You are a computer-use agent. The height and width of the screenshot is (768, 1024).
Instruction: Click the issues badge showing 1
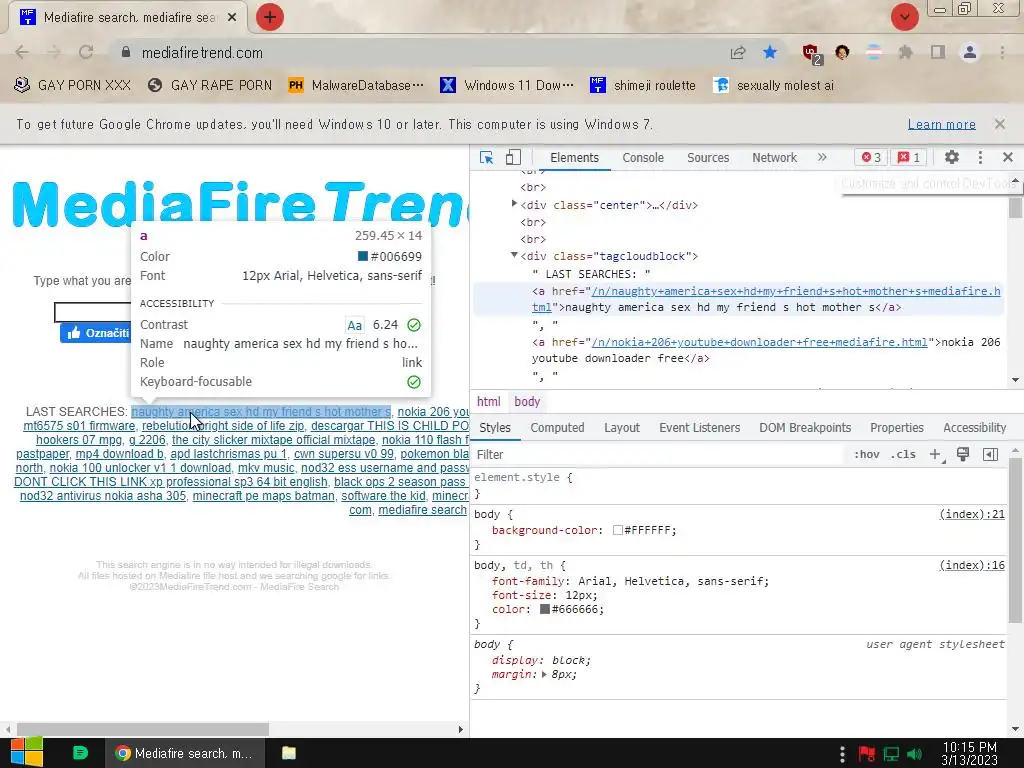908,157
